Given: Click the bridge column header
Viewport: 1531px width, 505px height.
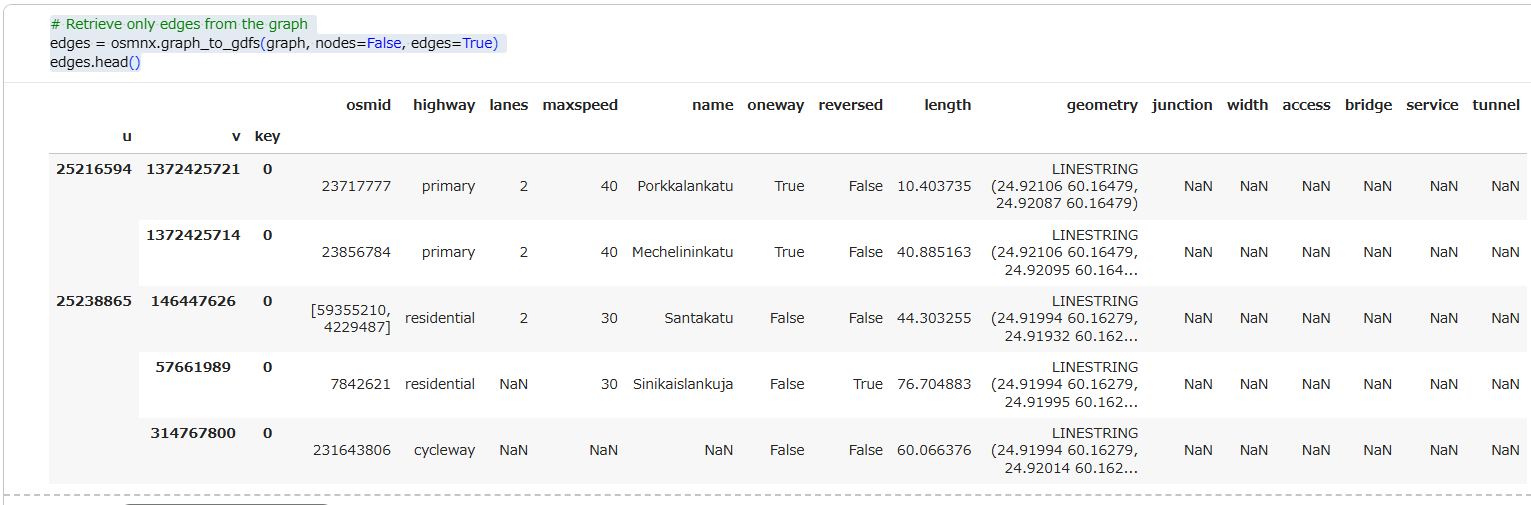Looking at the screenshot, I should [x=1368, y=105].
